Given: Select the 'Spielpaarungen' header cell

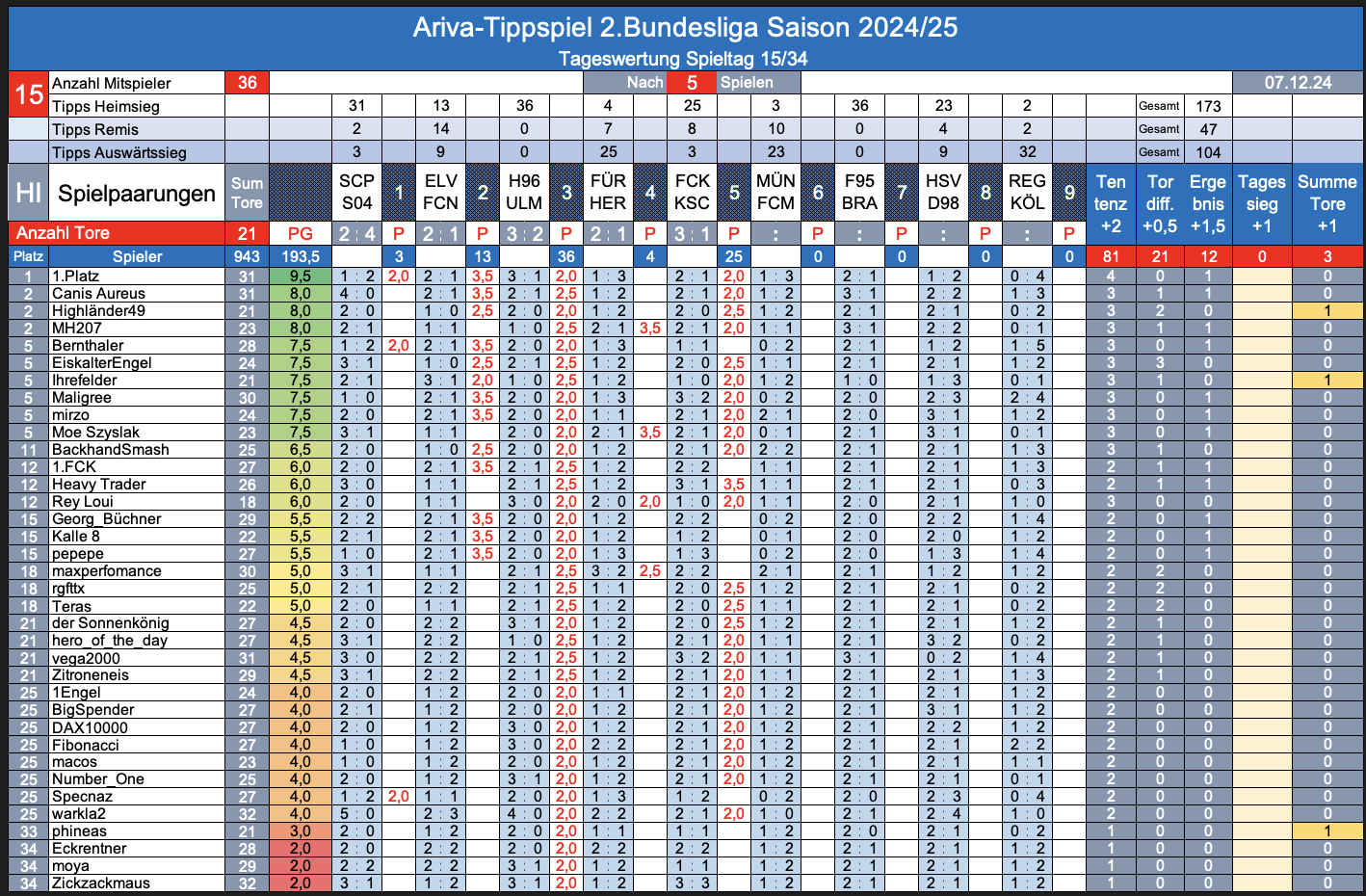Looking at the screenshot, I should [x=137, y=193].
